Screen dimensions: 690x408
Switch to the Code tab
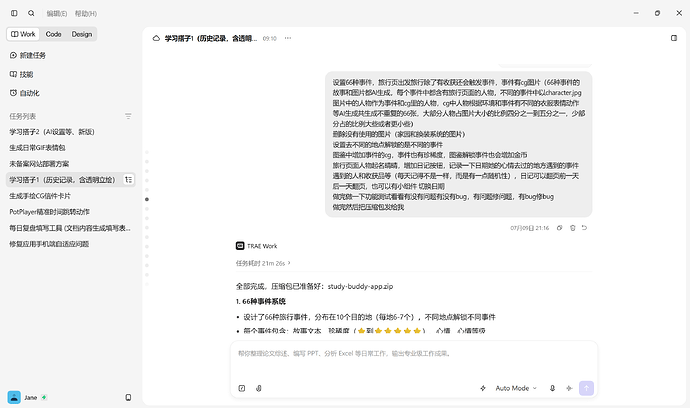tap(53, 34)
